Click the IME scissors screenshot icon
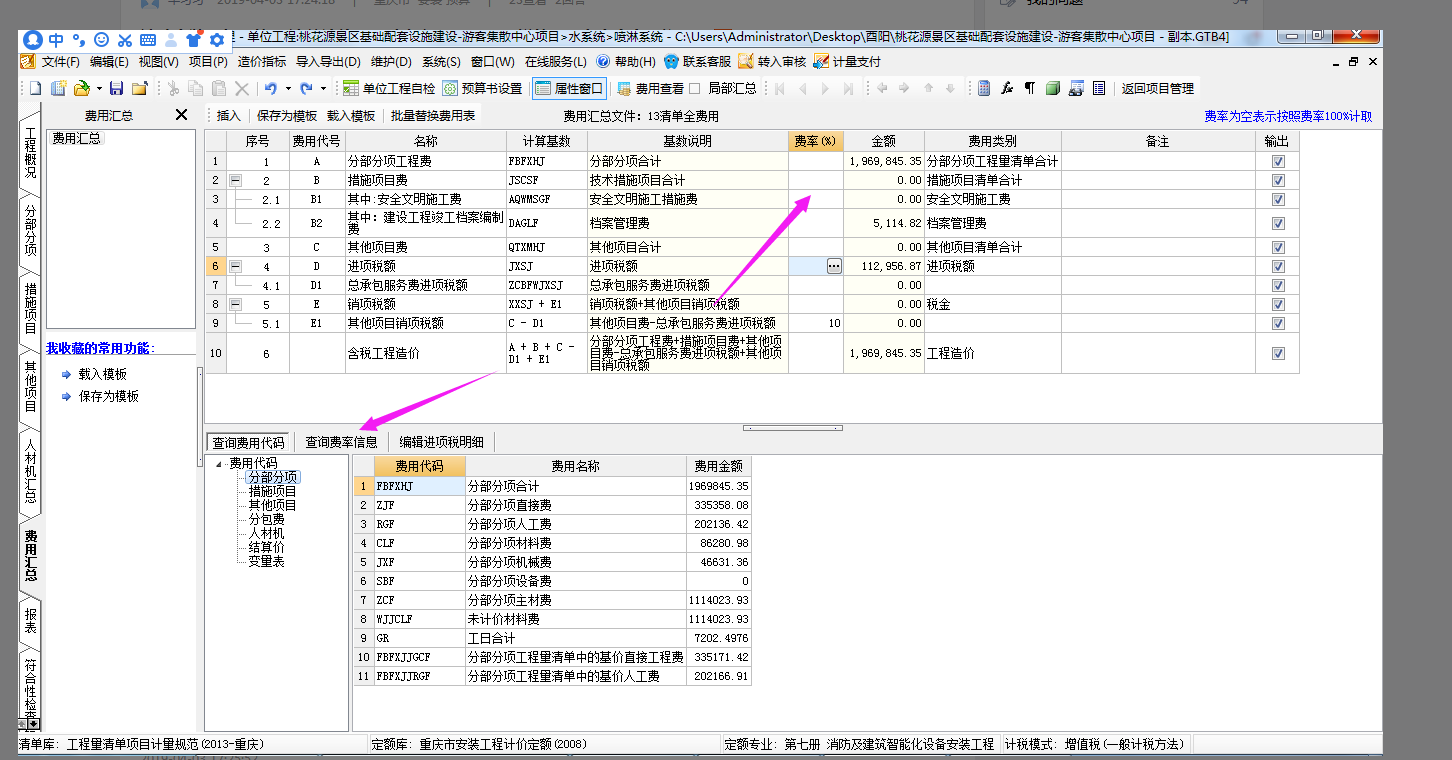The width and height of the screenshot is (1452, 760). coord(125,40)
